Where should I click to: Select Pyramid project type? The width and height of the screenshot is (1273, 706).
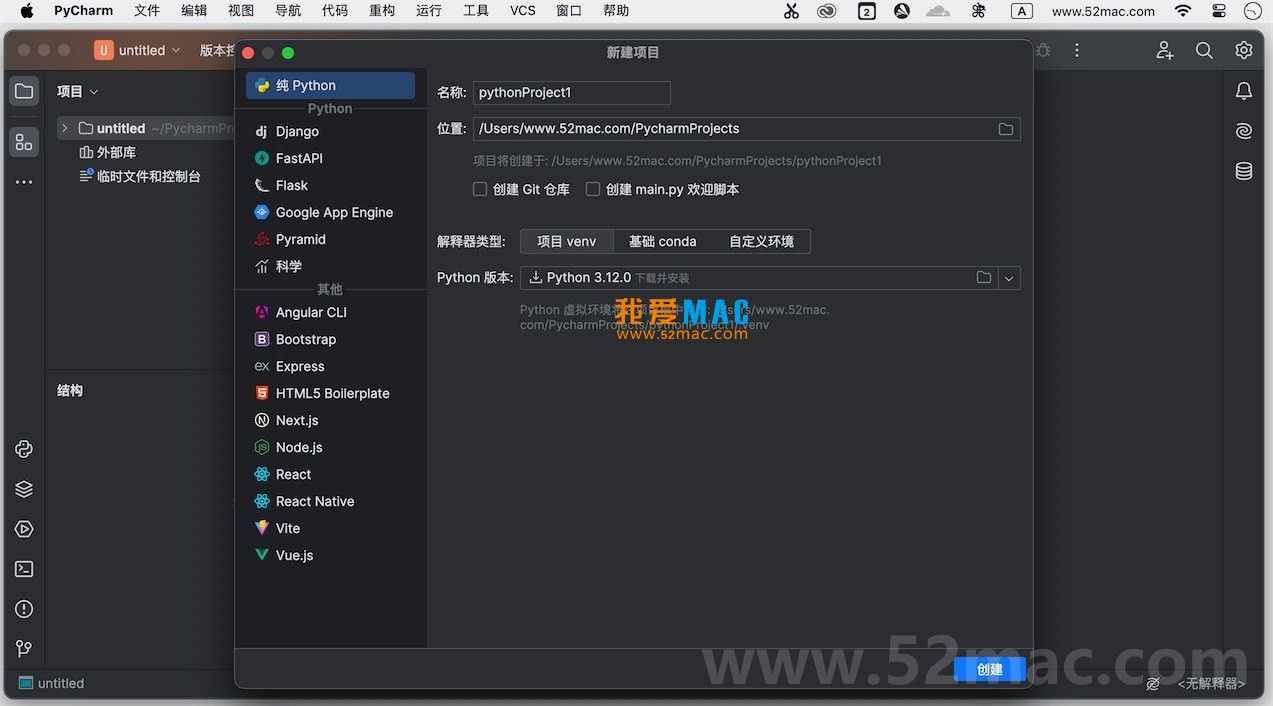(330, 239)
